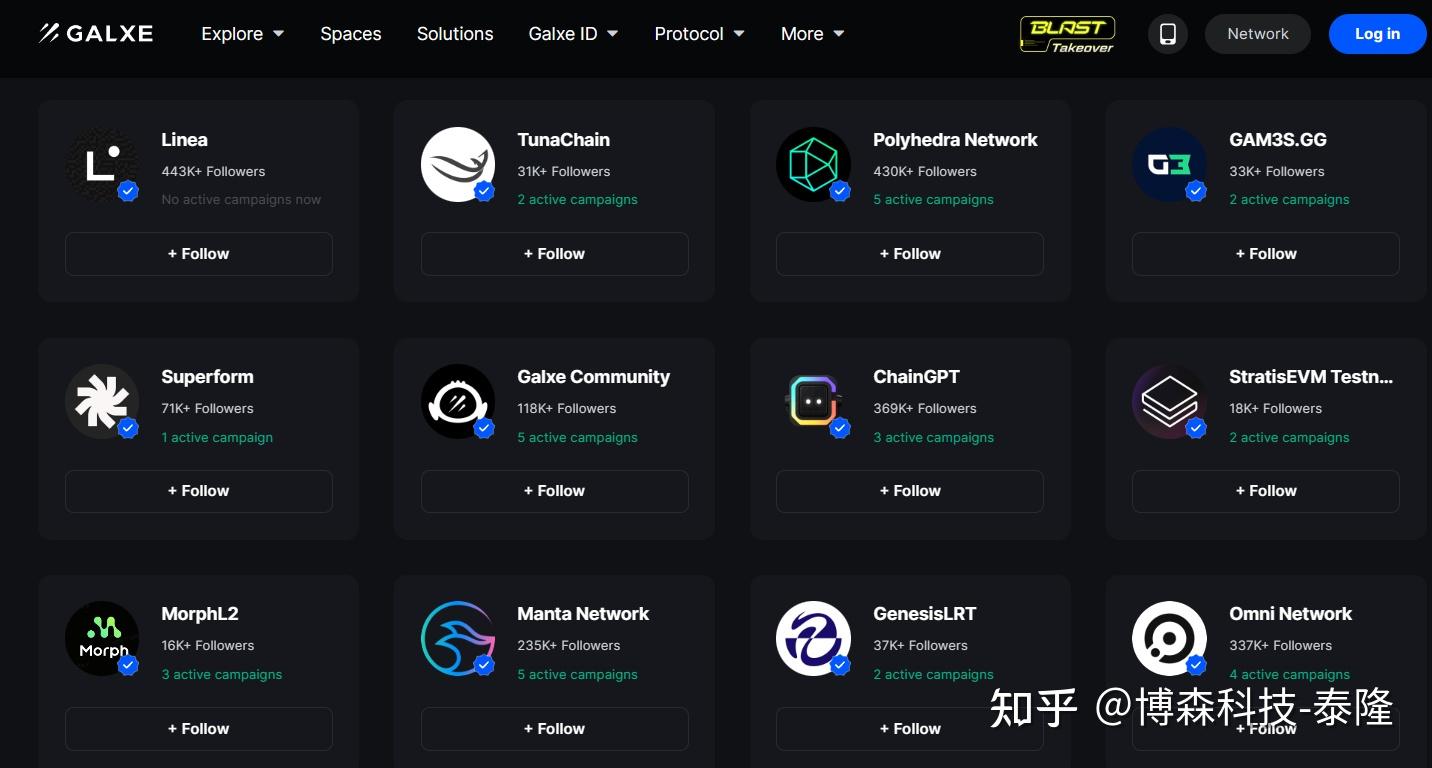View ChainGPT's 3 active campaigns
The width and height of the screenshot is (1432, 768).
(933, 437)
